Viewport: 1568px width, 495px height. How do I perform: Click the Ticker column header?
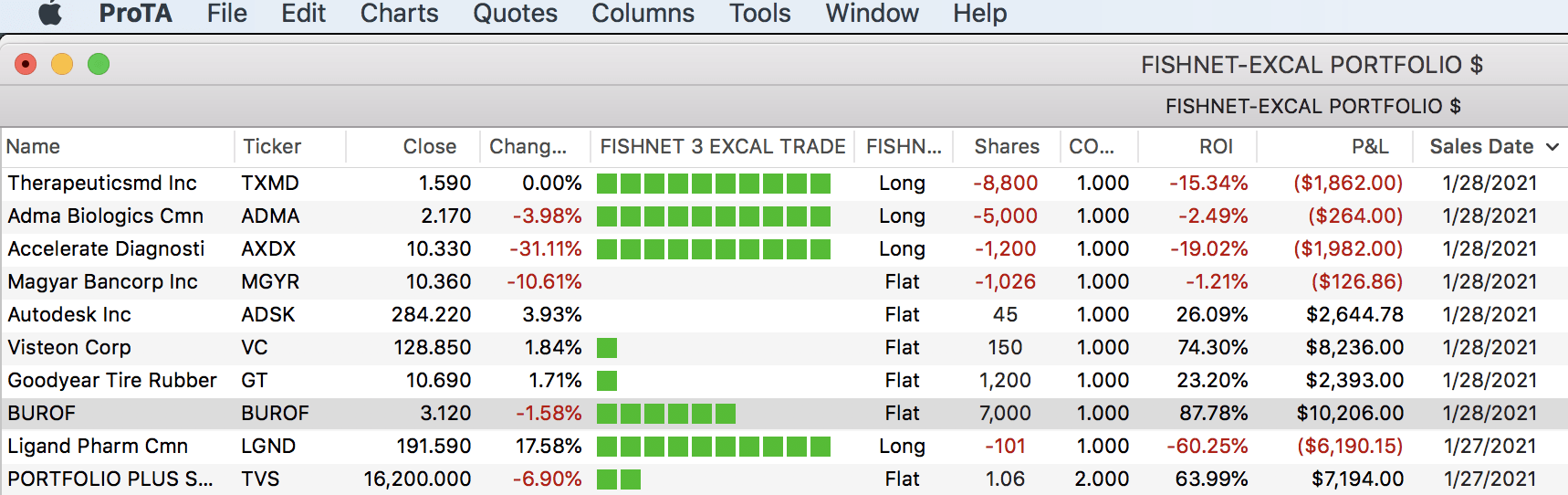[x=272, y=146]
